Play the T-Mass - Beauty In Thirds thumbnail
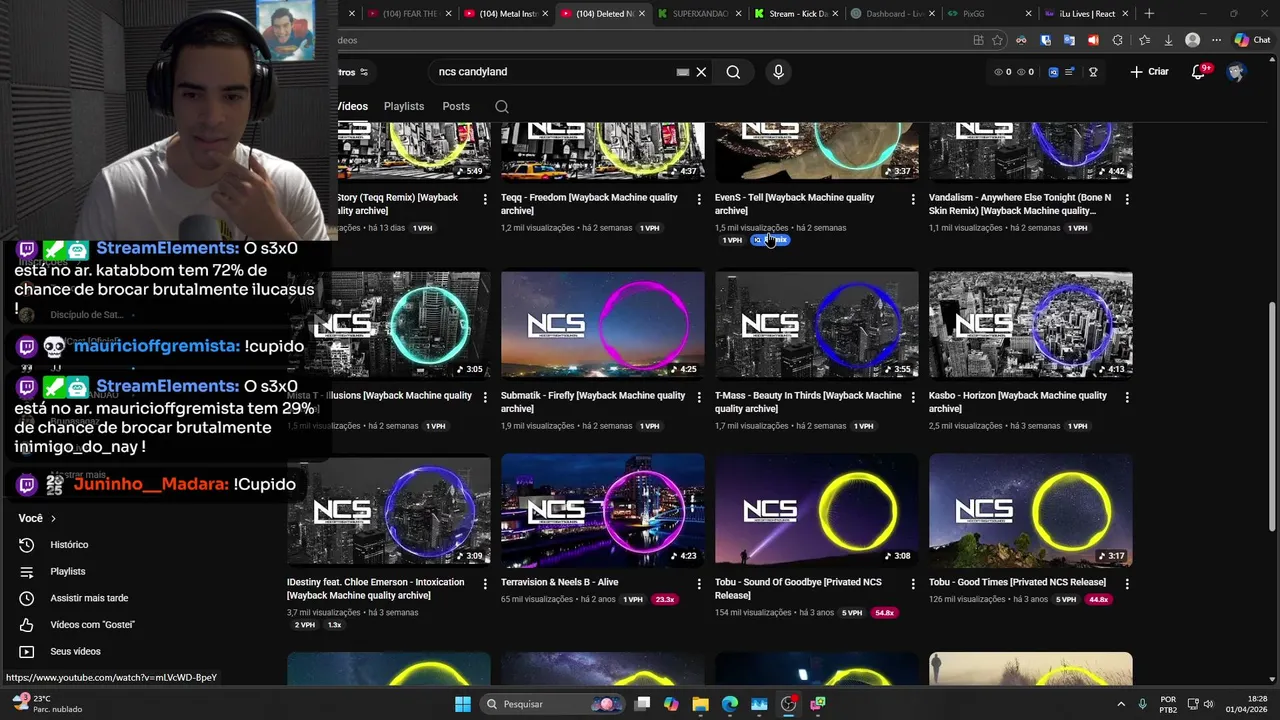This screenshot has height=720, width=1280. pos(817,325)
